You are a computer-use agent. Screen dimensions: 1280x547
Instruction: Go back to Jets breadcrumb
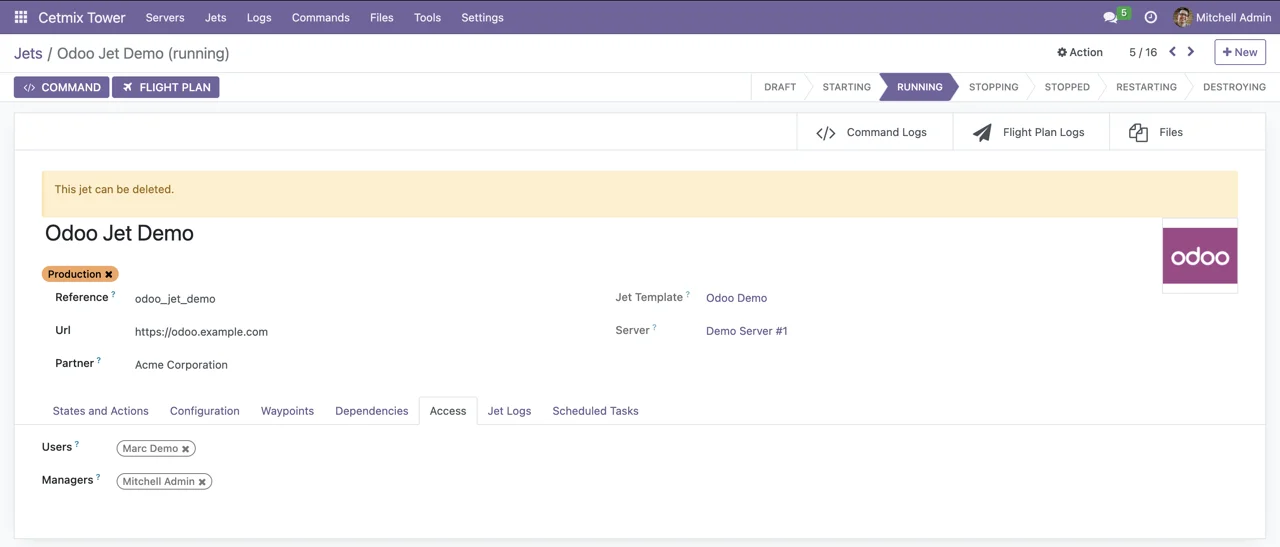click(28, 53)
